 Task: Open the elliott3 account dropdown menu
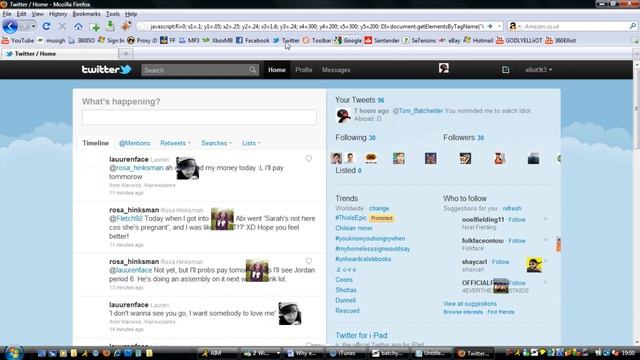(538, 70)
